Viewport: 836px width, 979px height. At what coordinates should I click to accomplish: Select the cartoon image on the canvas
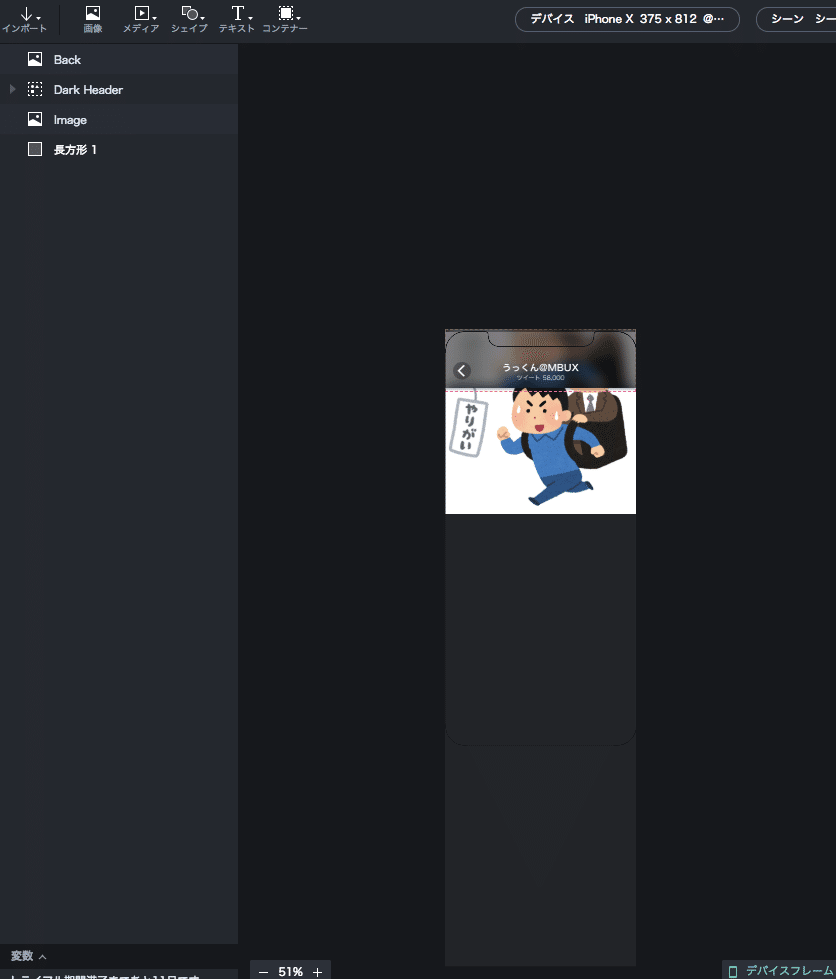click(541, 452)
